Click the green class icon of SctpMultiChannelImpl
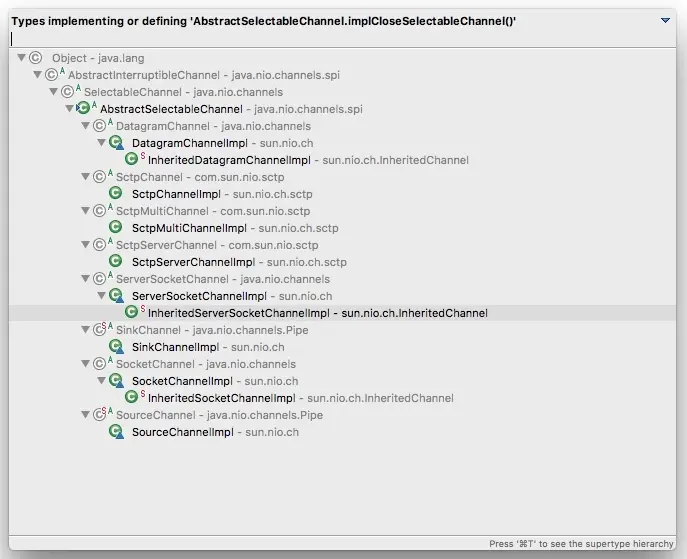This screenshot has height=559, width=687. point(115,227)
